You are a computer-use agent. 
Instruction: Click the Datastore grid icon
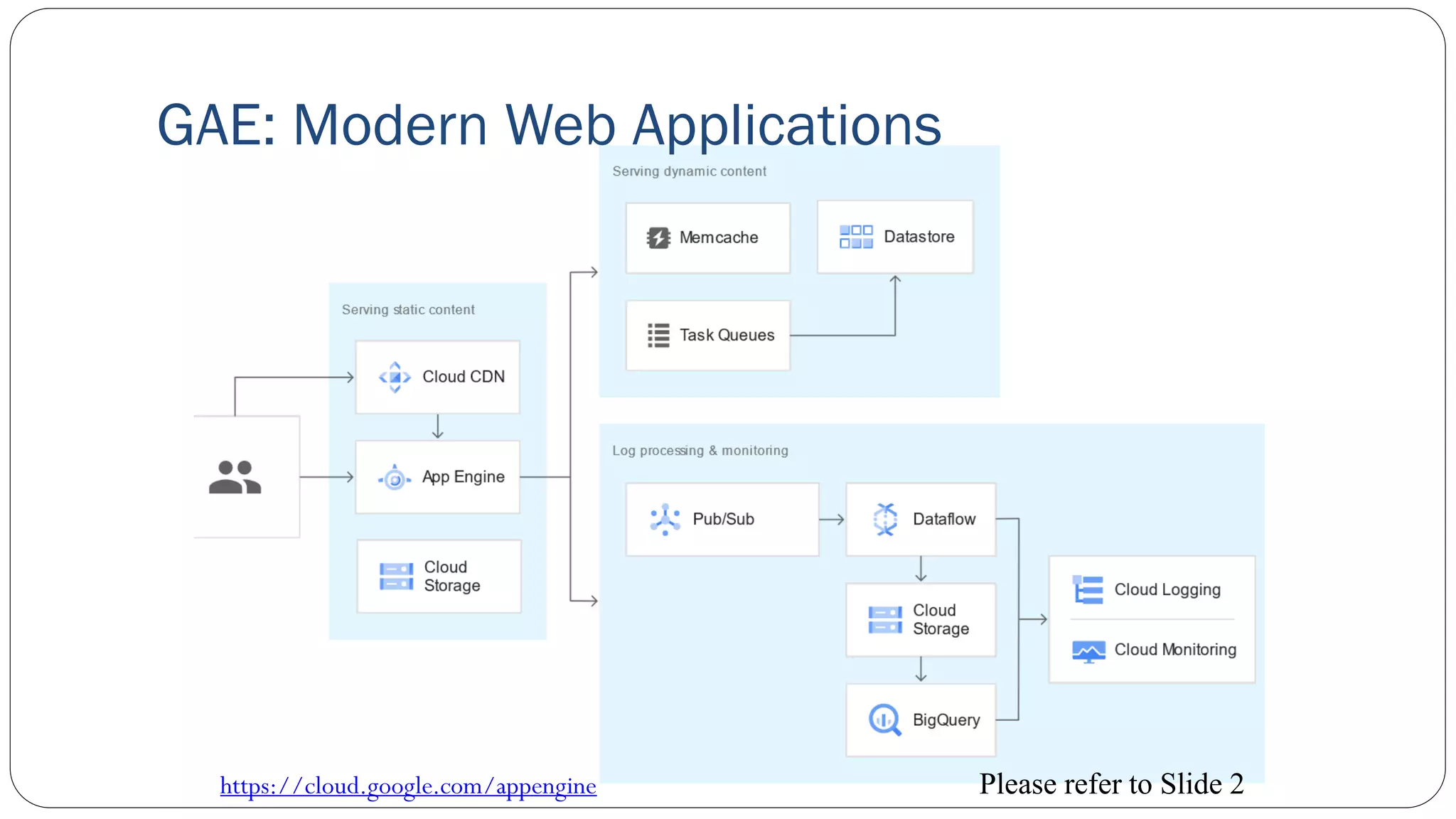856,237
